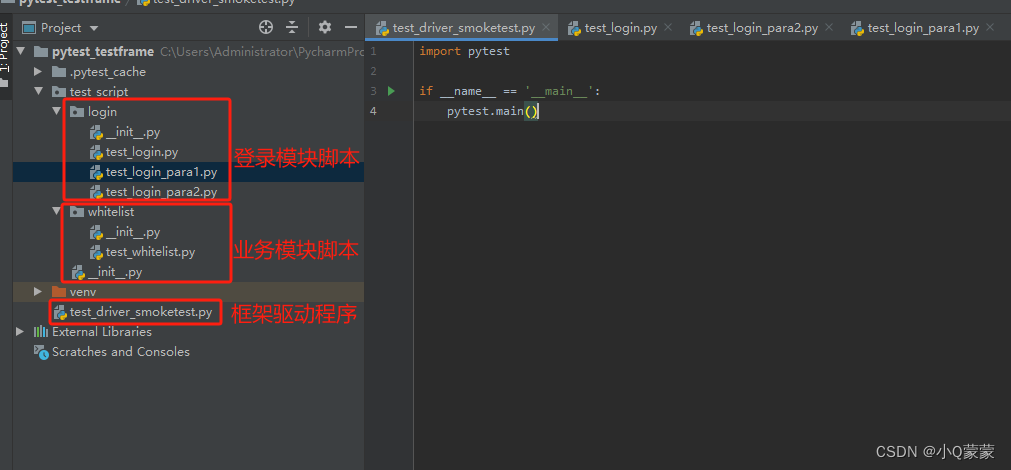This screenshot has height=470, width=1011.
Task: Collapse the pytest_testframe root folder
Action: click(20, 52)
